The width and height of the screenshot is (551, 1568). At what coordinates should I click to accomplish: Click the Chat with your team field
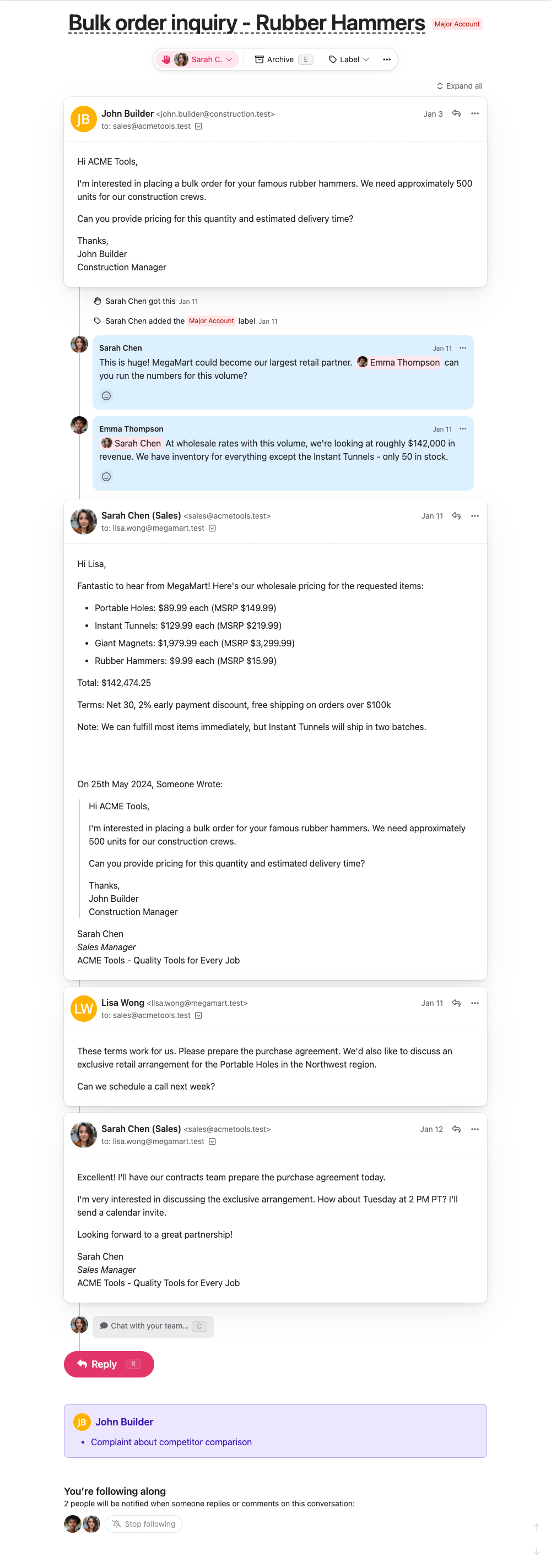pyautogui.click(x=153, y=1326)
